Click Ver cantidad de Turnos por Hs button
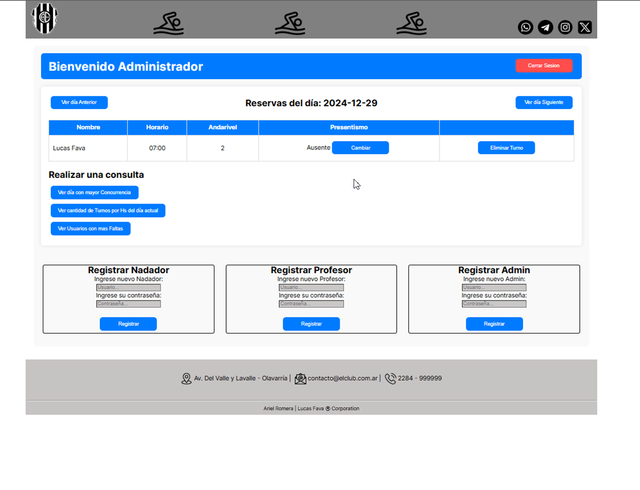Viewport: 640px width, 490px height. tap(108, 211)
